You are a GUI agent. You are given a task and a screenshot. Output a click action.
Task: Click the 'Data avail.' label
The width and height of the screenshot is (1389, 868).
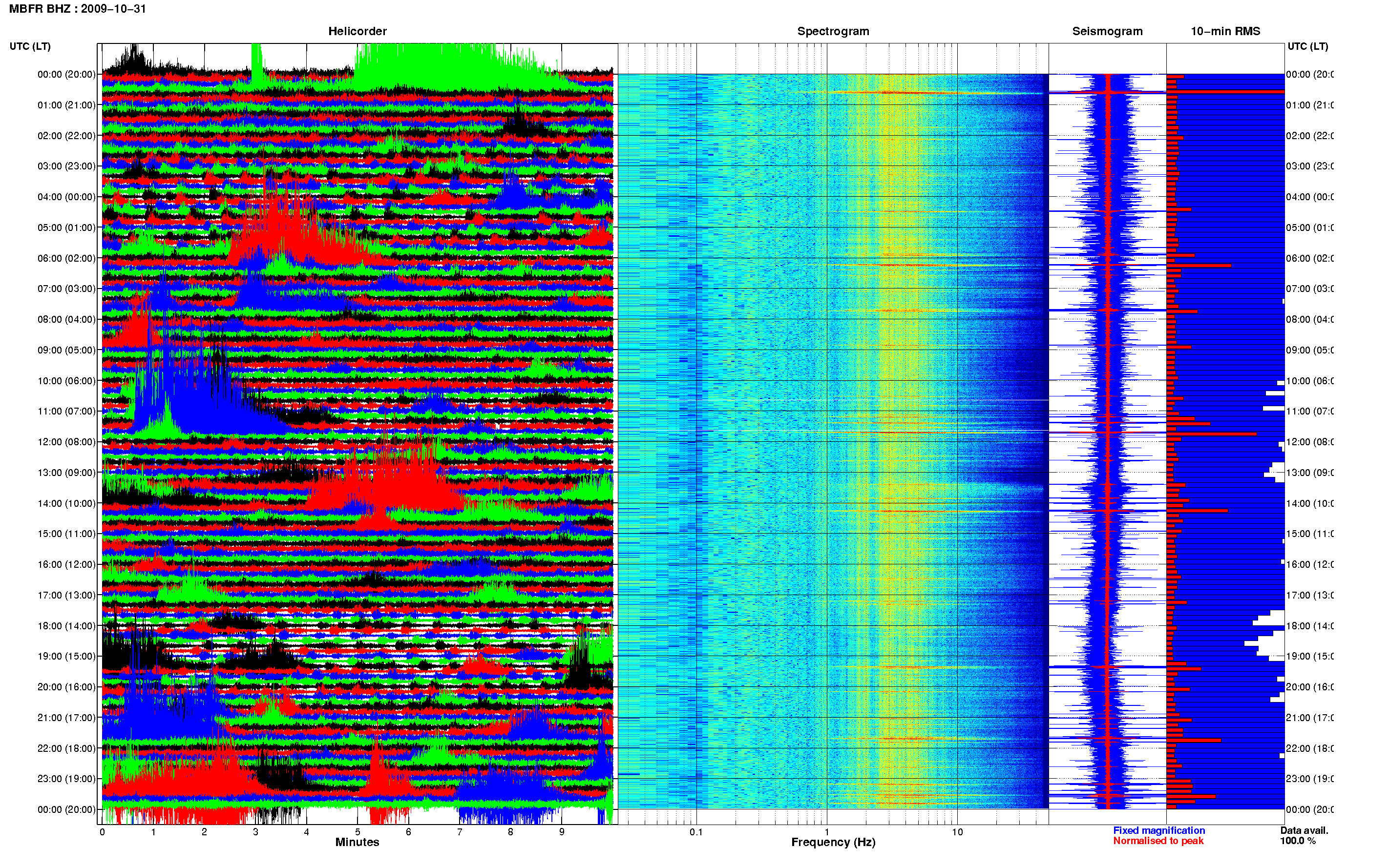pyautogui.click(x=1304, y=831)
